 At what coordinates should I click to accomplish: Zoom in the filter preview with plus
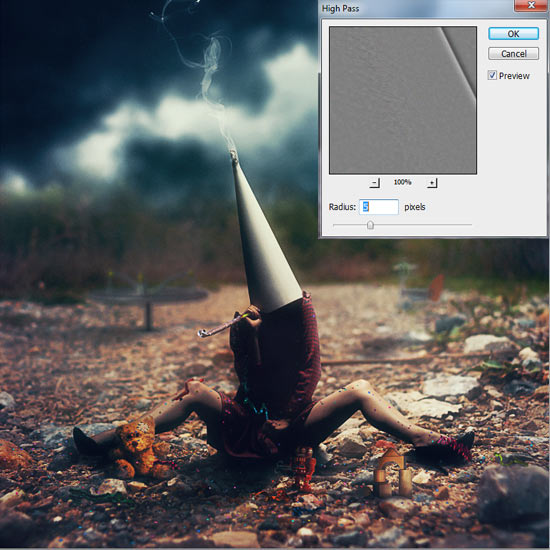pos(432,183)
